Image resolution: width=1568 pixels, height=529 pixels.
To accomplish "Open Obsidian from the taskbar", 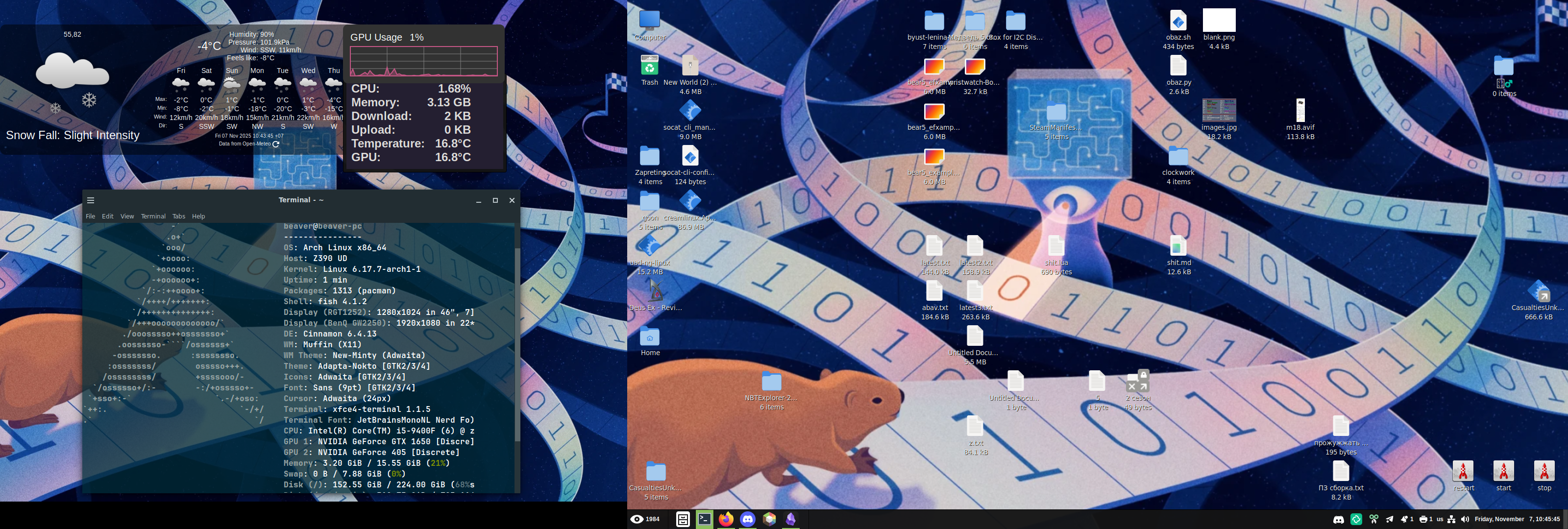I will (791, 519).
